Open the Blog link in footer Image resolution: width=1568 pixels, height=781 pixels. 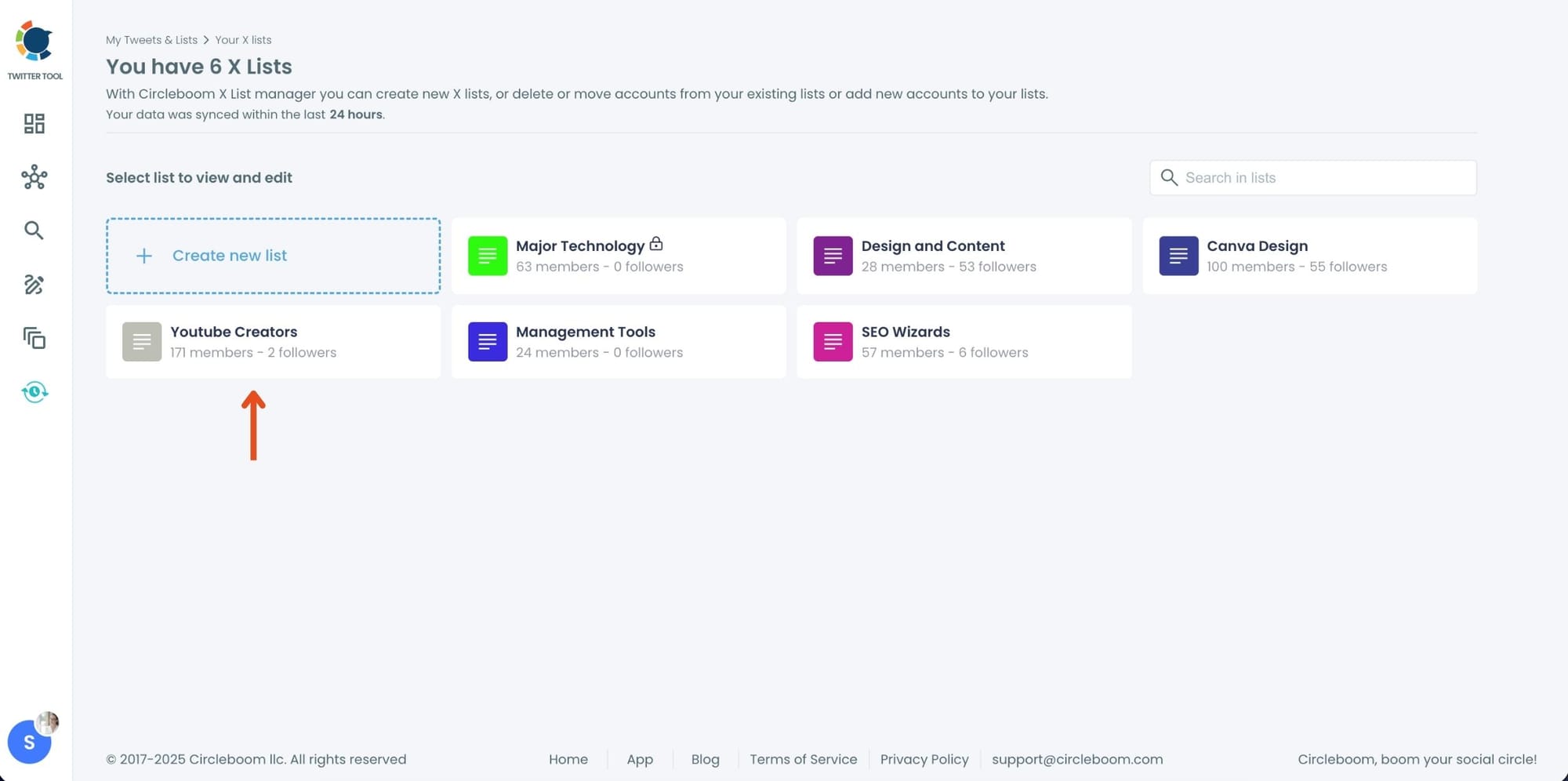point(705,759)
